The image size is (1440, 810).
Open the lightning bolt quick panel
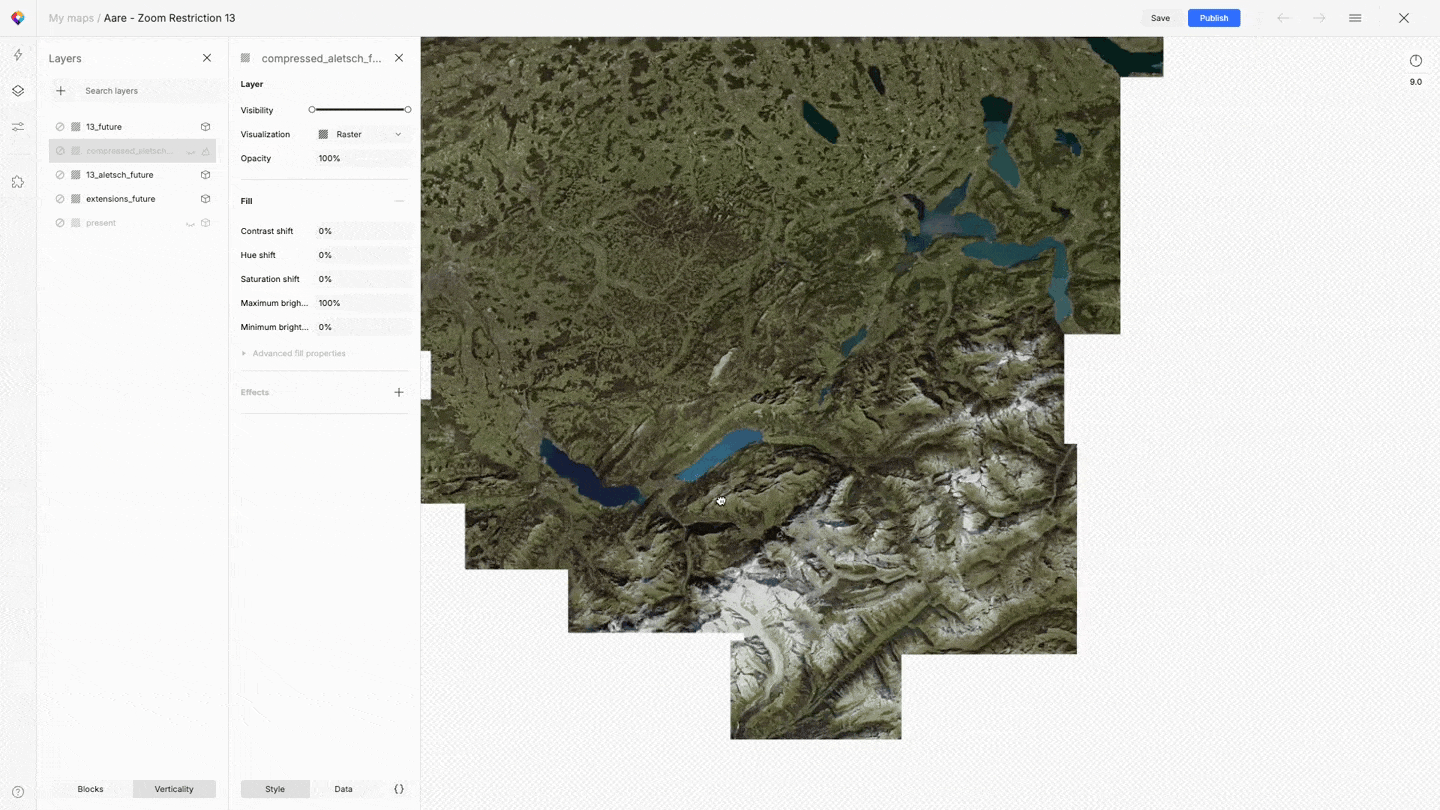click(x=18, y=55)
